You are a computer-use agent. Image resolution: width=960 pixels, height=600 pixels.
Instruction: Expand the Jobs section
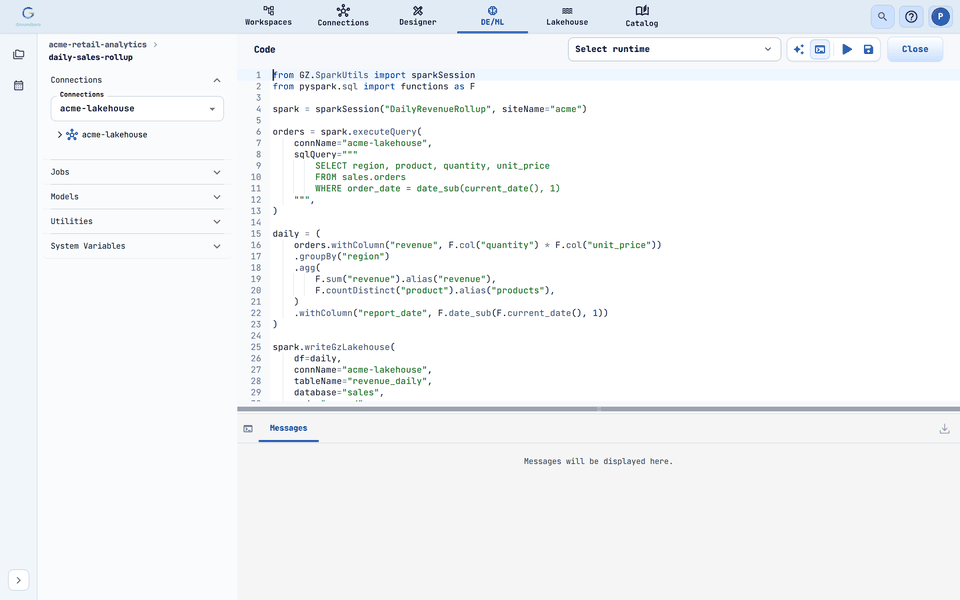136,172
